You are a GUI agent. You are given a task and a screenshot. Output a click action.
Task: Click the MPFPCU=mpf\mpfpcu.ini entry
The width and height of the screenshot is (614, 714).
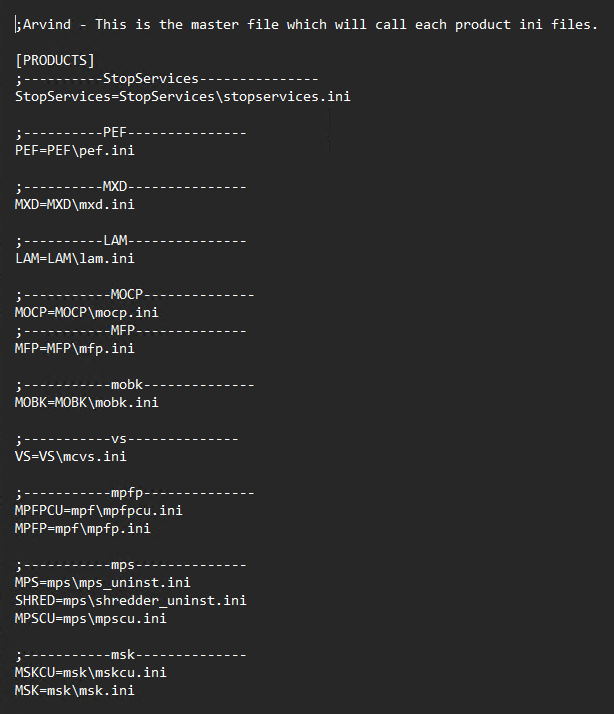coord(98,510)
